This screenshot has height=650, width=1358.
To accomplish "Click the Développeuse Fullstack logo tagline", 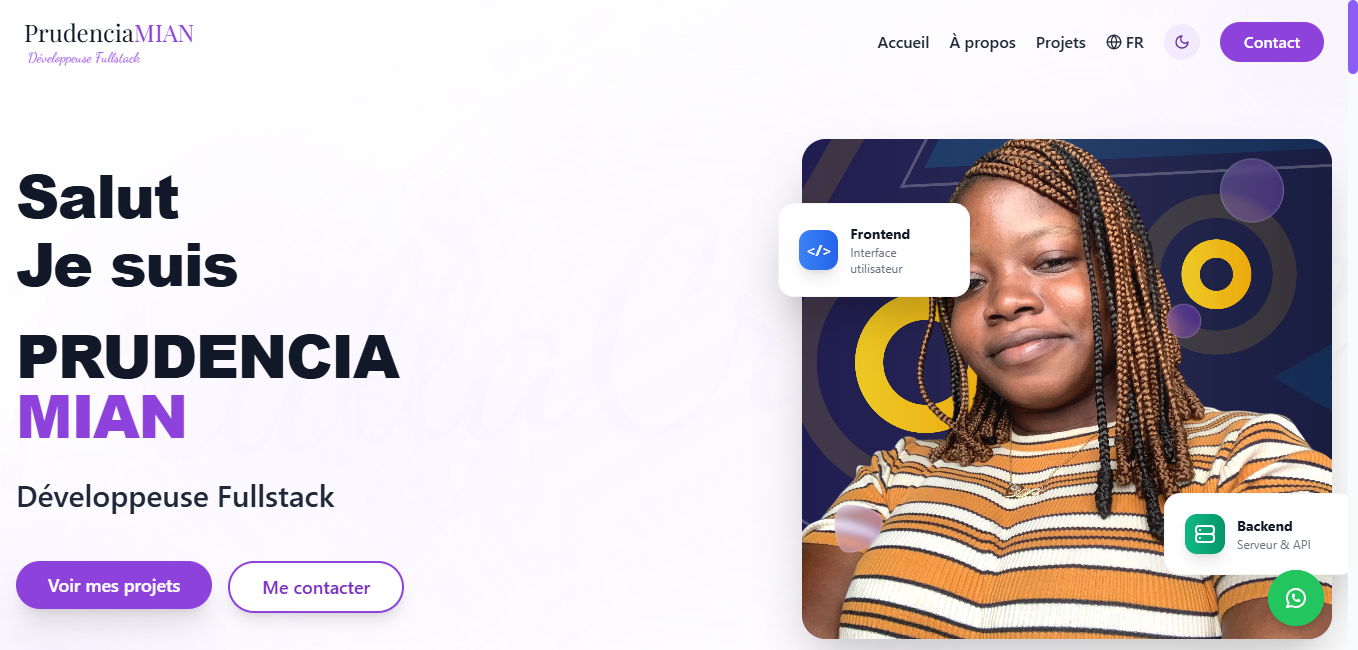I will click(84, 58).
